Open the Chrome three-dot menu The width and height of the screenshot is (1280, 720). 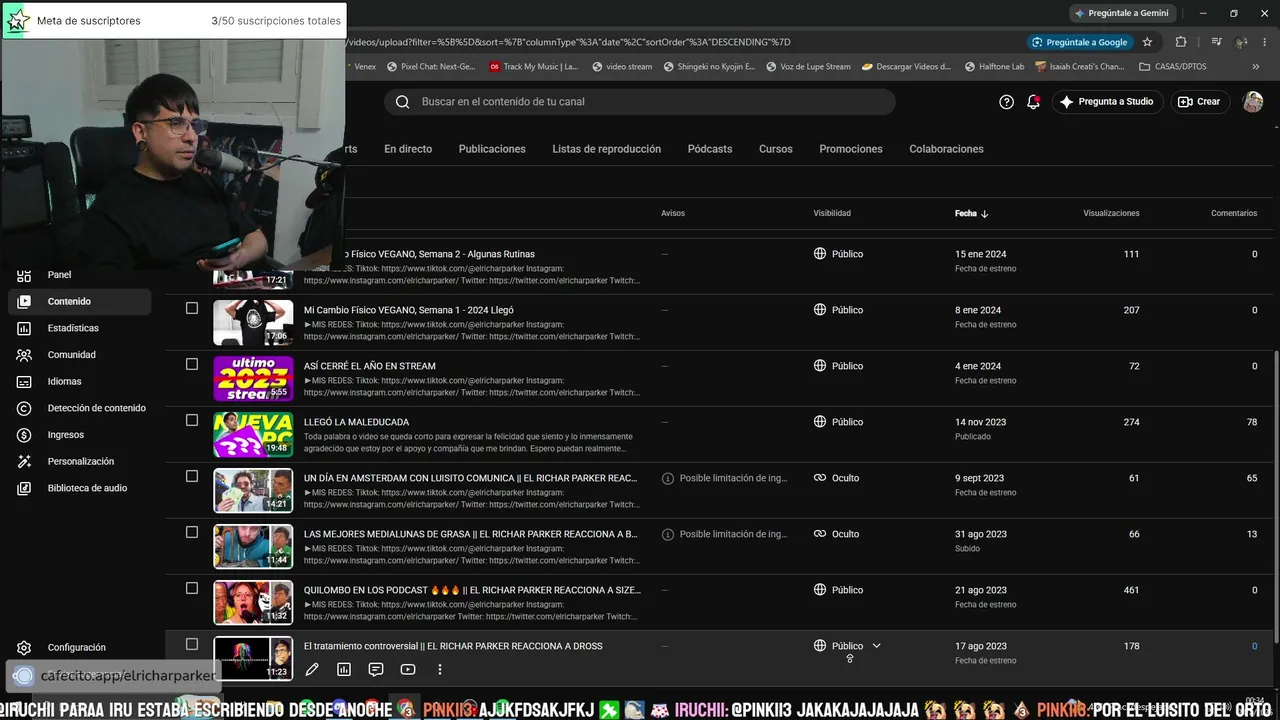click(1265, 42)
